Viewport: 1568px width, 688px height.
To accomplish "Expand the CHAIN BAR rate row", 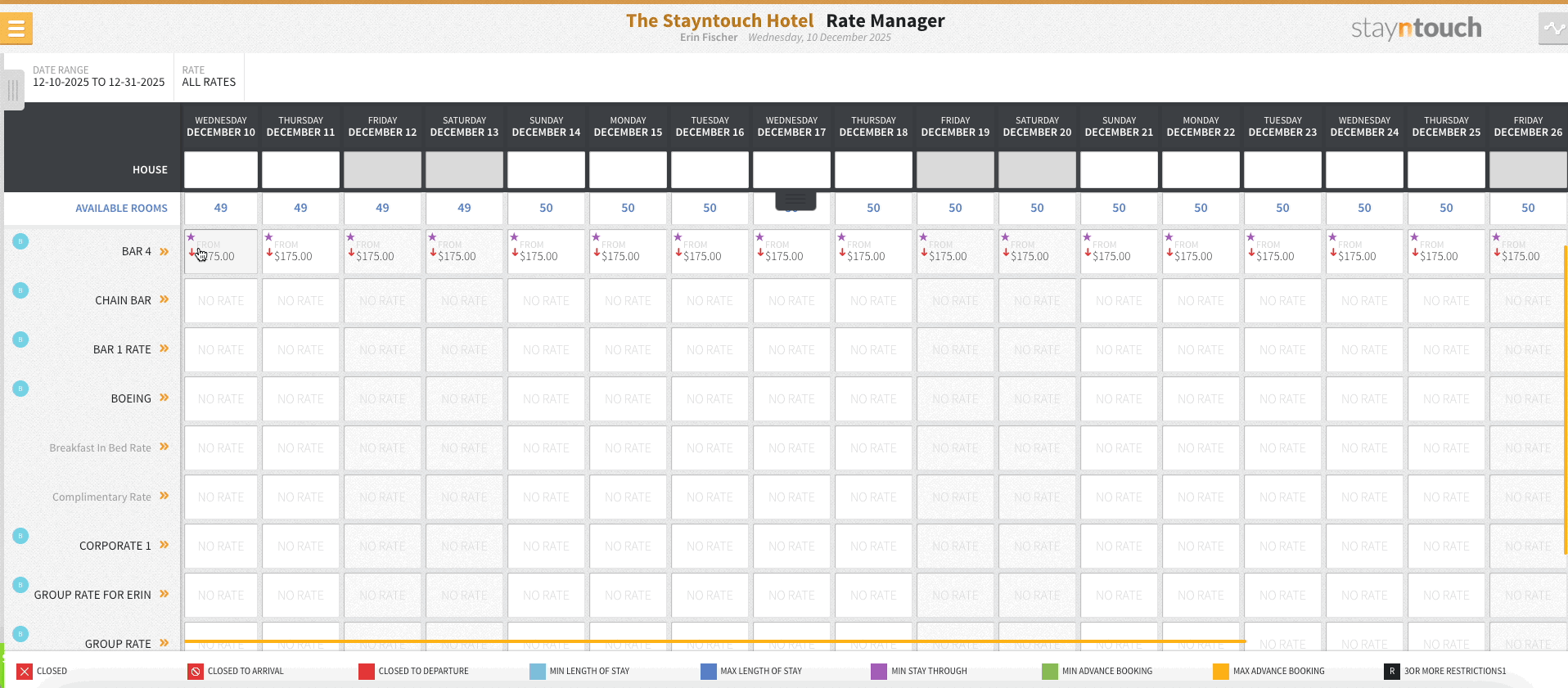I will coord(164,299).
